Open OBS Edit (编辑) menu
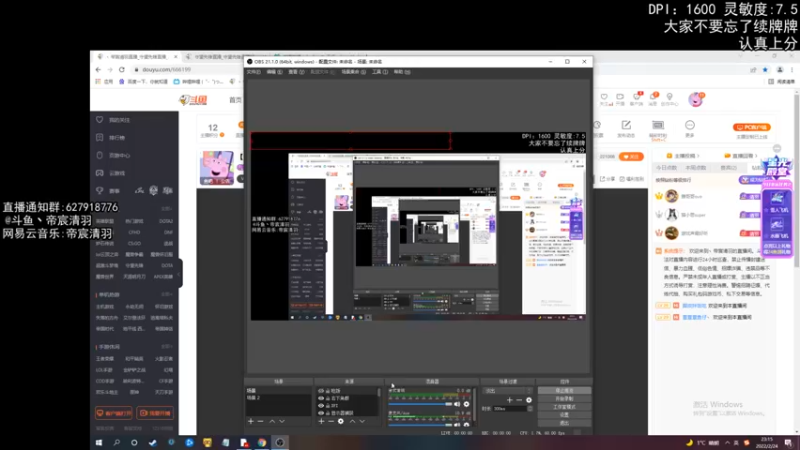Viewport: 800px width, 450px height. [x=274, y=72]
